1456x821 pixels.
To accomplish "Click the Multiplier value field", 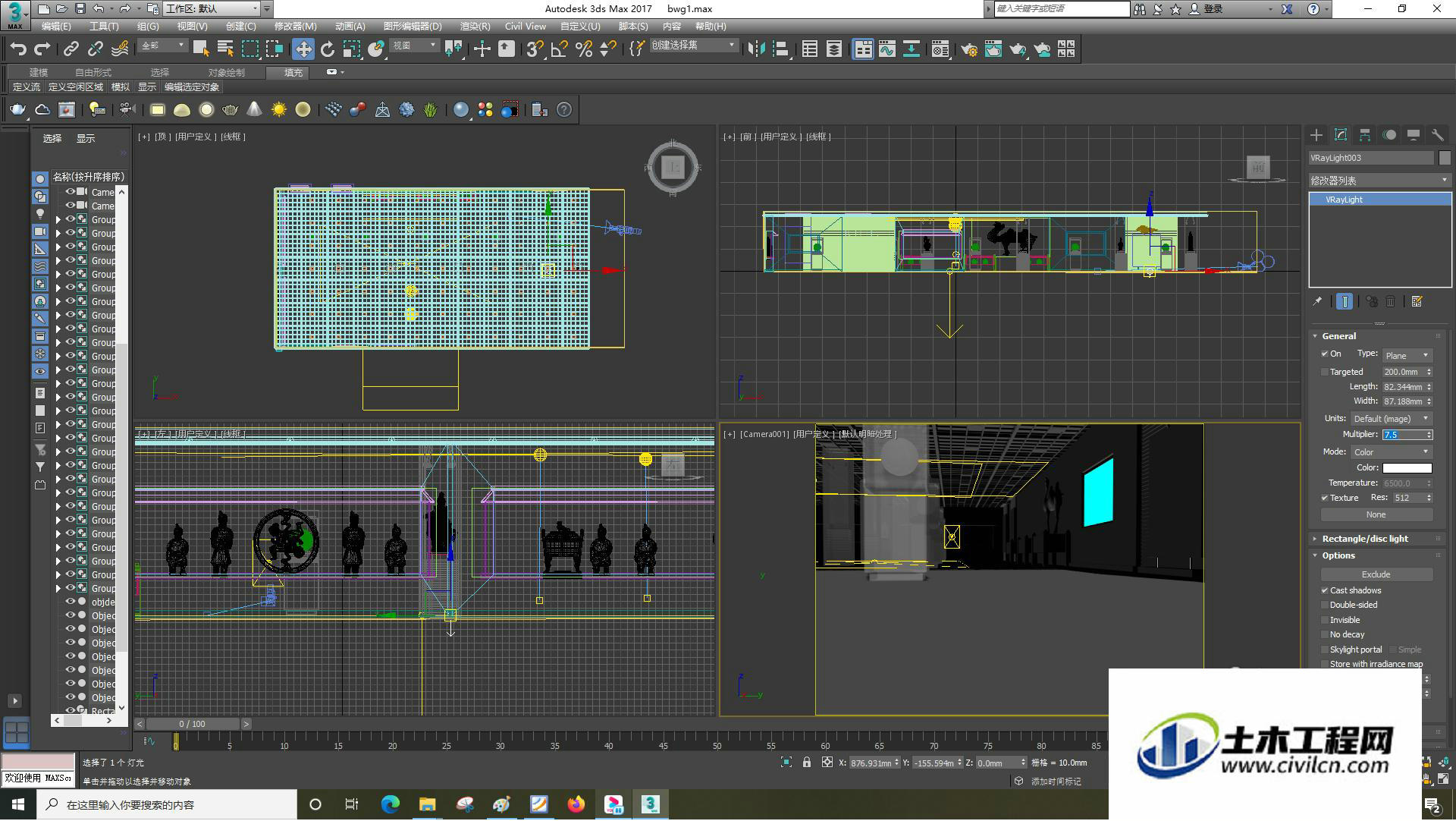I will (x=1404, y=436).
